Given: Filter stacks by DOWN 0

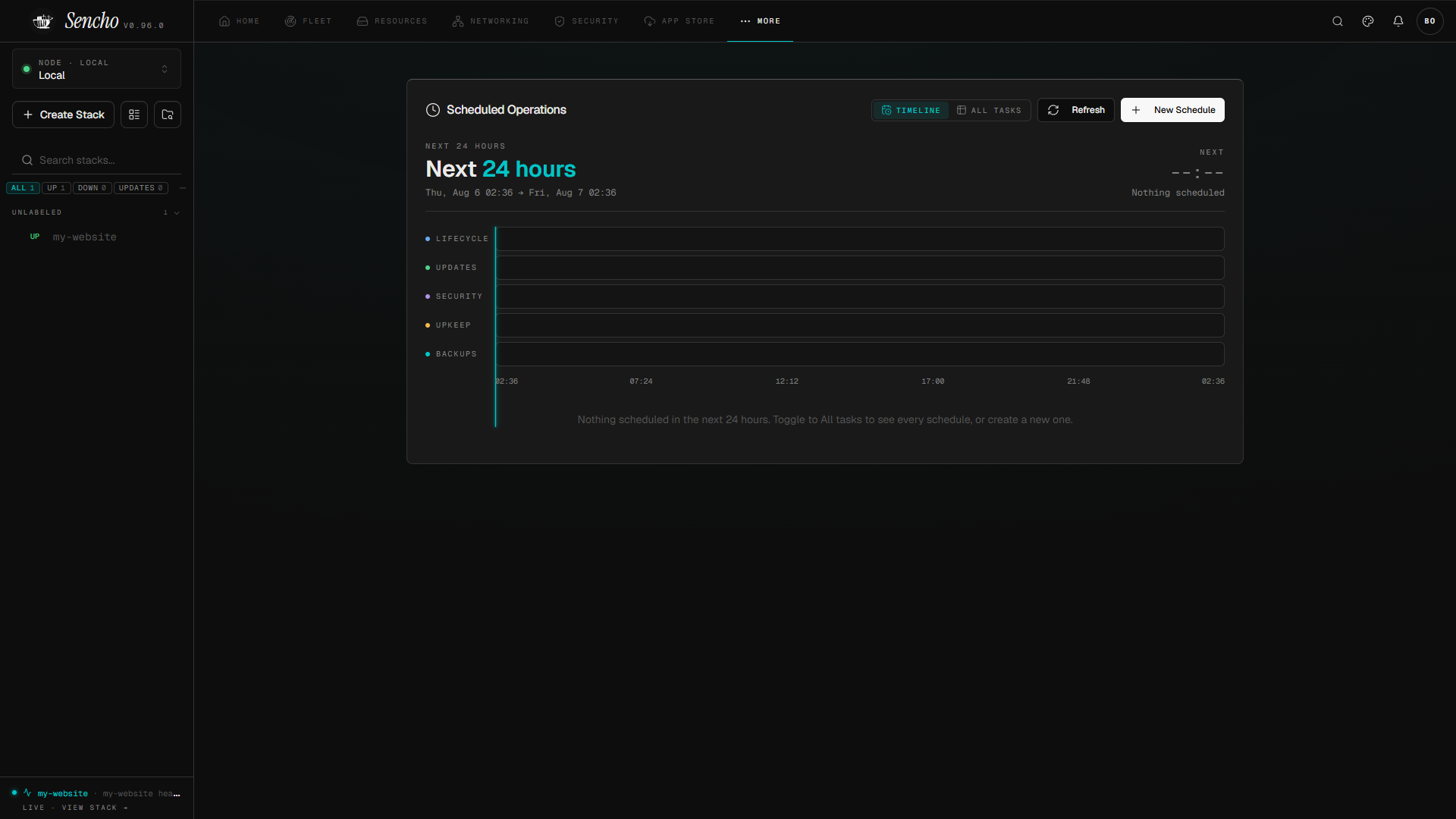Looking at the screenshot, I should pos(92,188).
